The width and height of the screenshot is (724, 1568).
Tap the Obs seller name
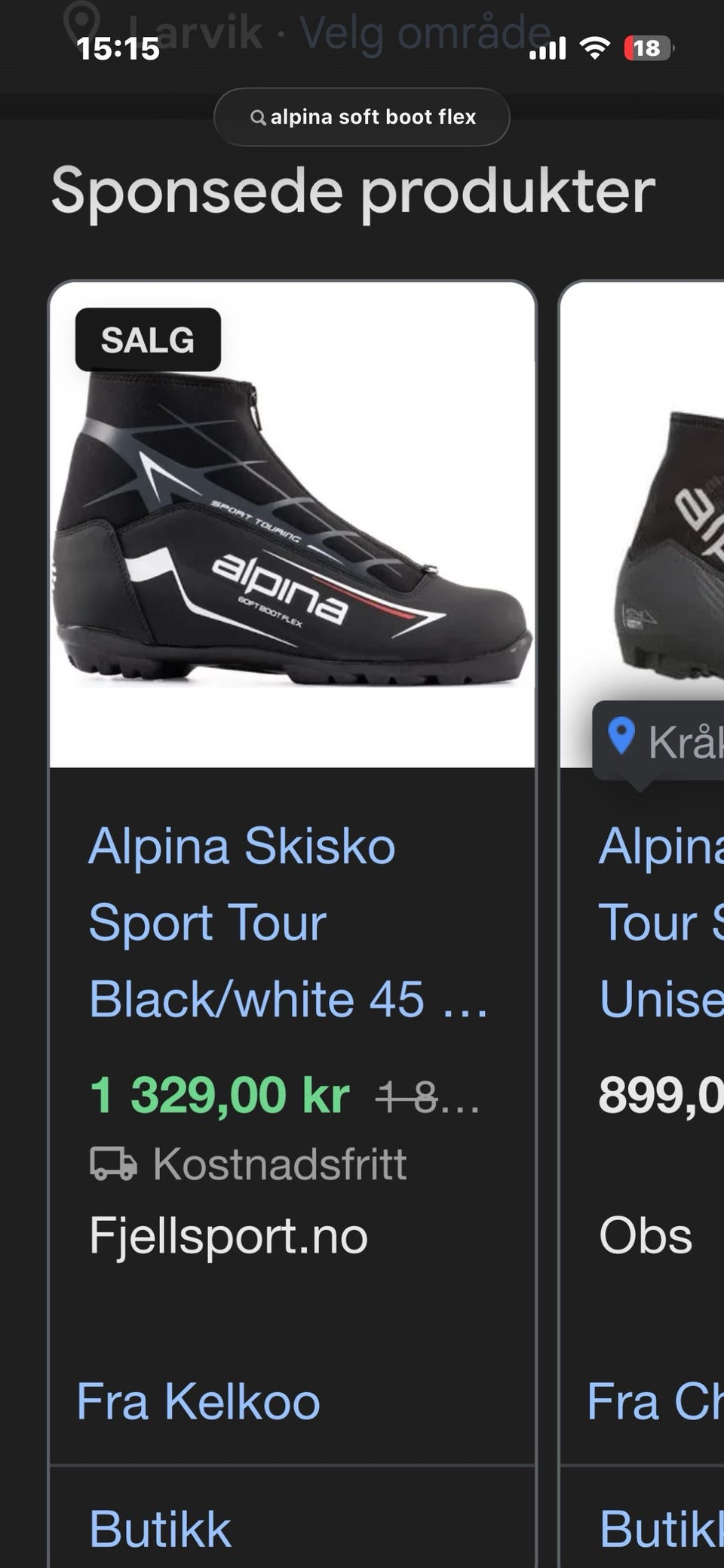646,1236
